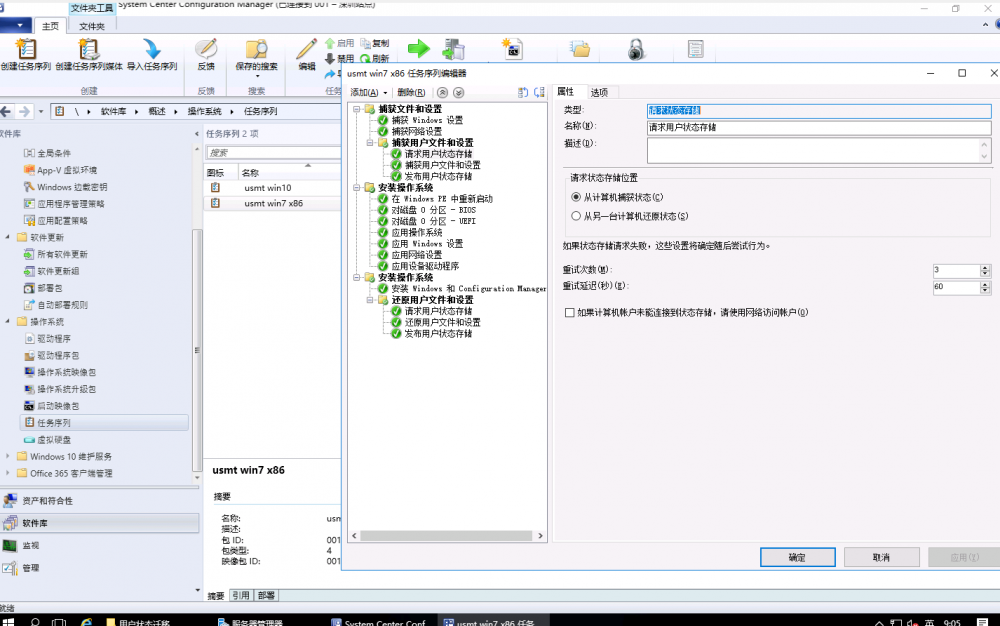Collapse the first 捕获文件和设置 group
Screen dimensions: 1000x626
pos(357,109)
